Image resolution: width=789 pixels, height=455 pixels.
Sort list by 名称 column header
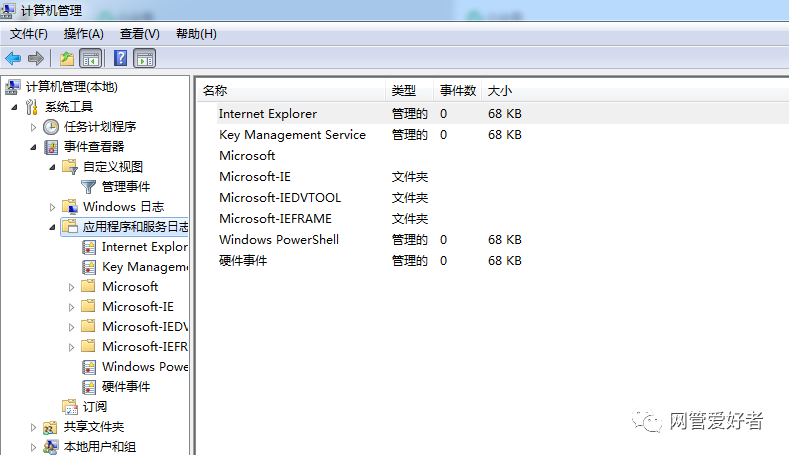[x=215, y=91]
